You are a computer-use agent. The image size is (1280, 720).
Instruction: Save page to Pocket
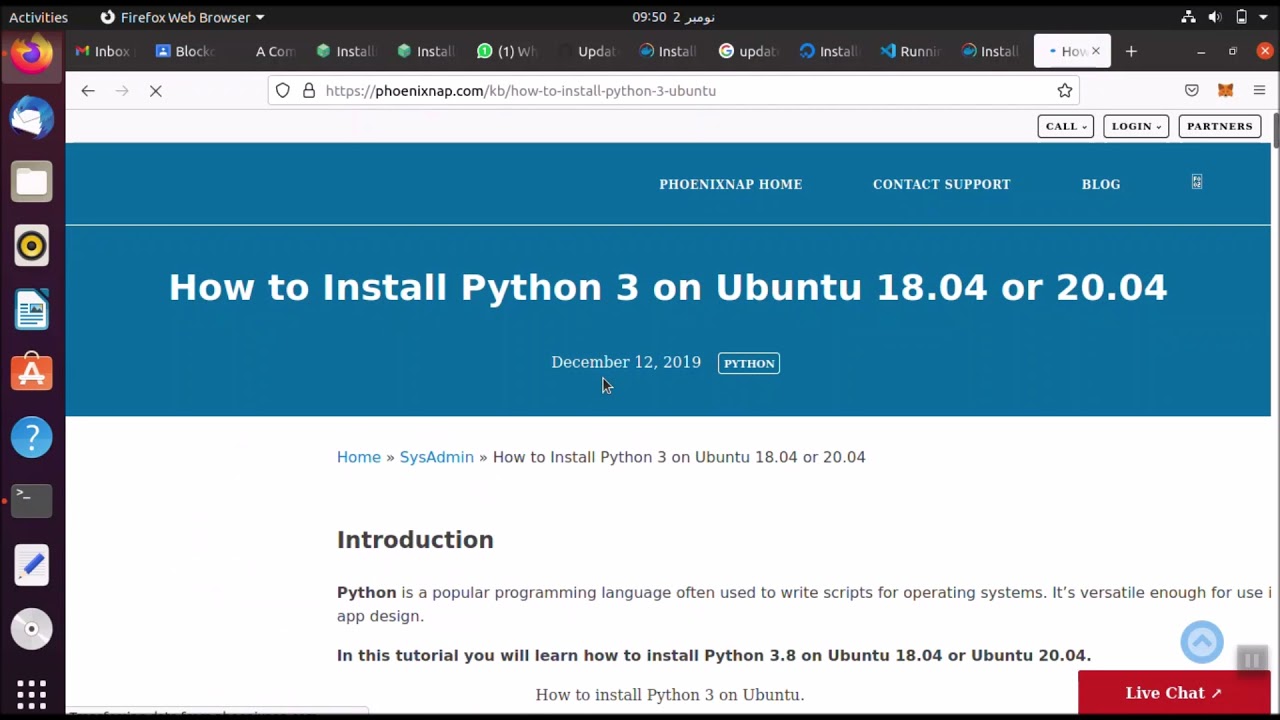(1192, 91)
